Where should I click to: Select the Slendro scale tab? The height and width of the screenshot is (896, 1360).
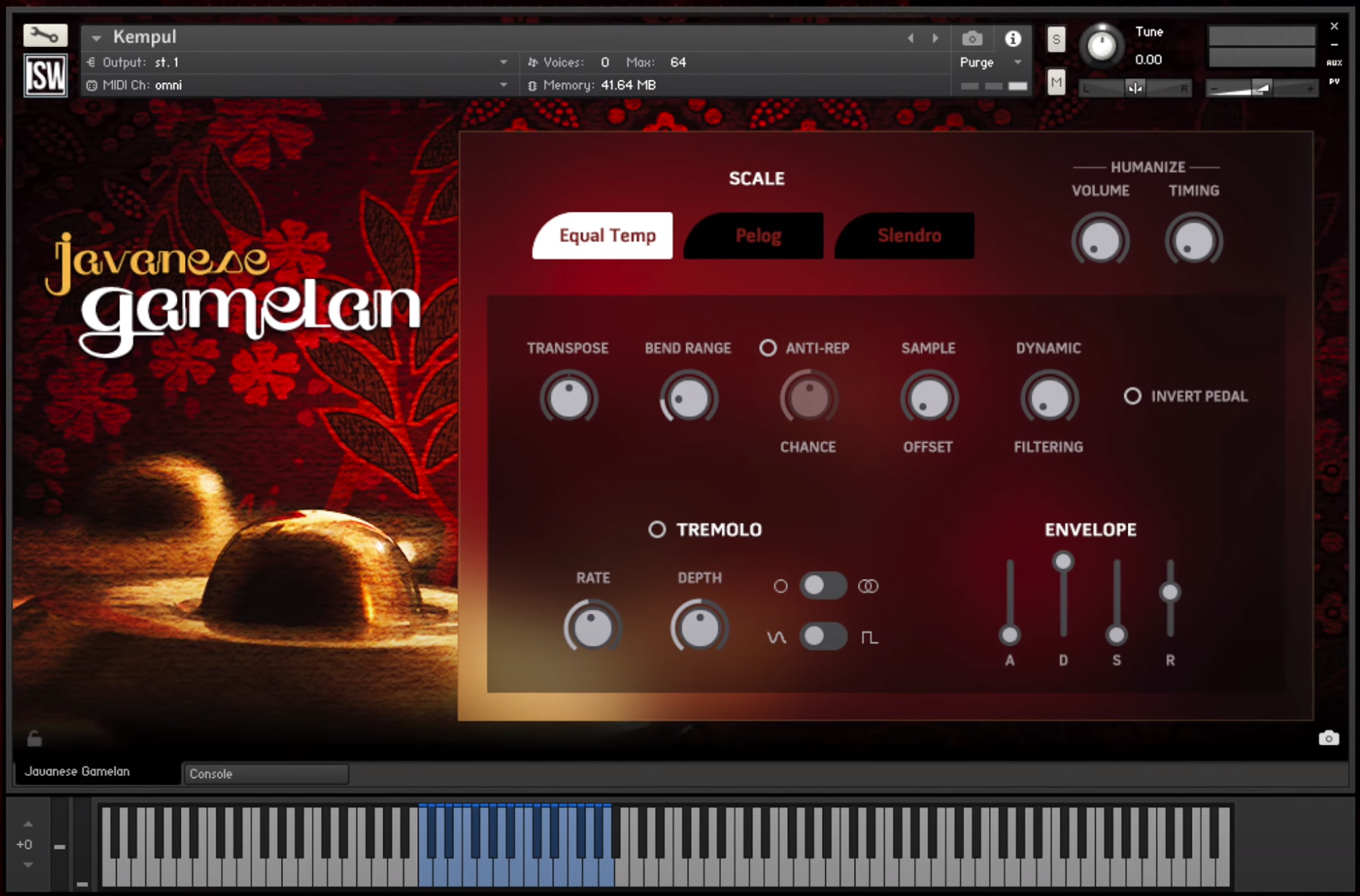907,236
